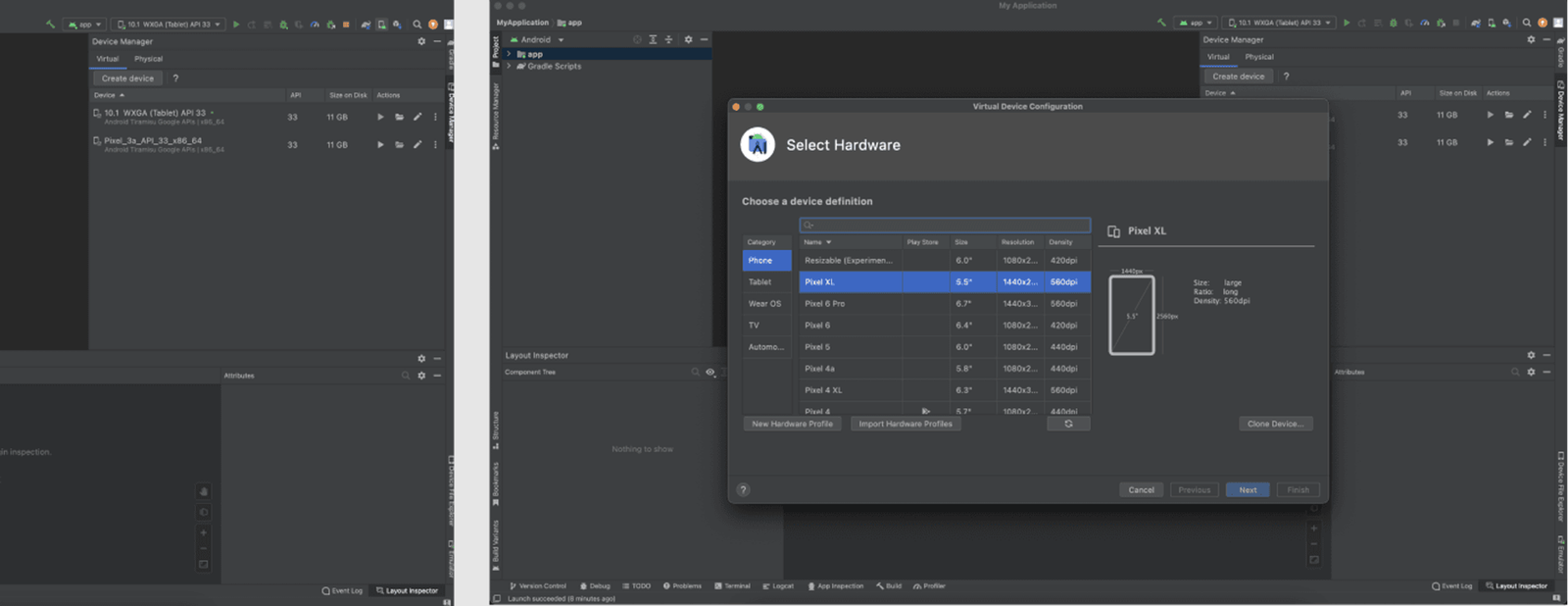The width and height of the screenshot is (1568, 606).
Task: Toggle Device Manager toolbar icon in left window
Action: (381, 25)
